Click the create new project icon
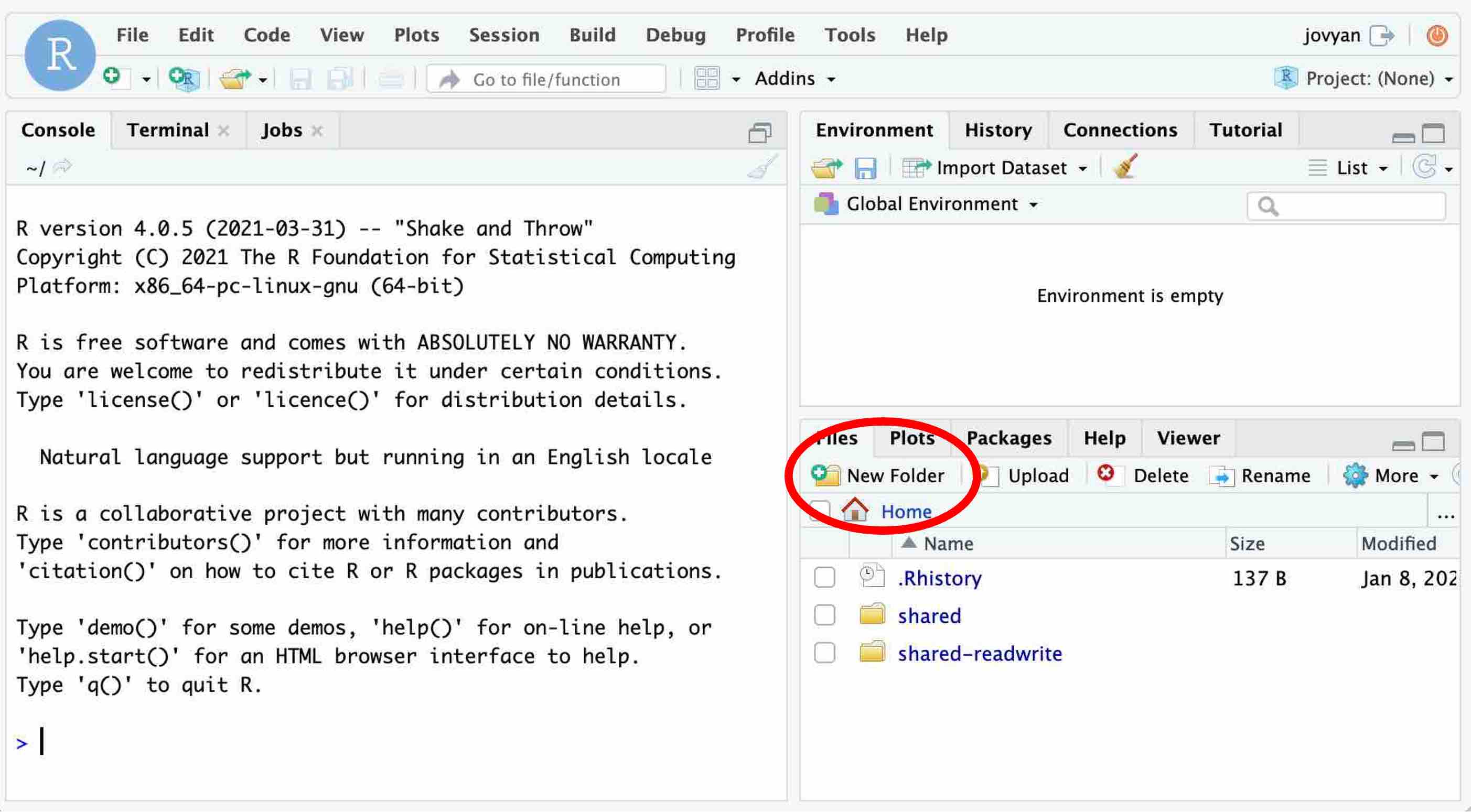 184,78
